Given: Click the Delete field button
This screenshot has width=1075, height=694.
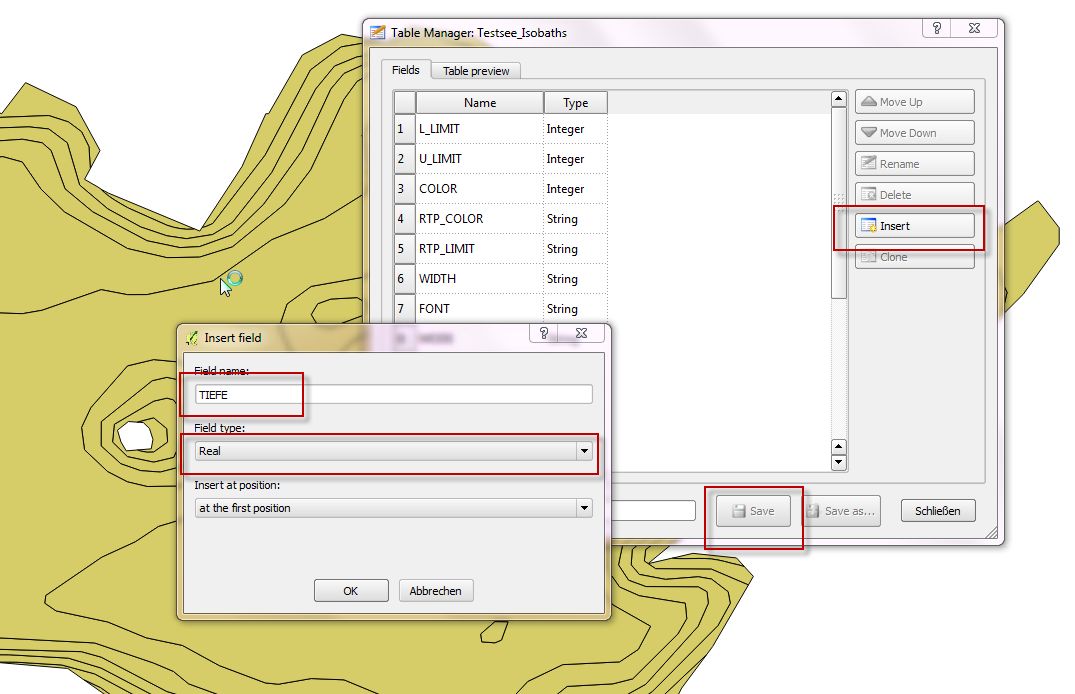Looking at the screenshot, I should tap(914, 195).
